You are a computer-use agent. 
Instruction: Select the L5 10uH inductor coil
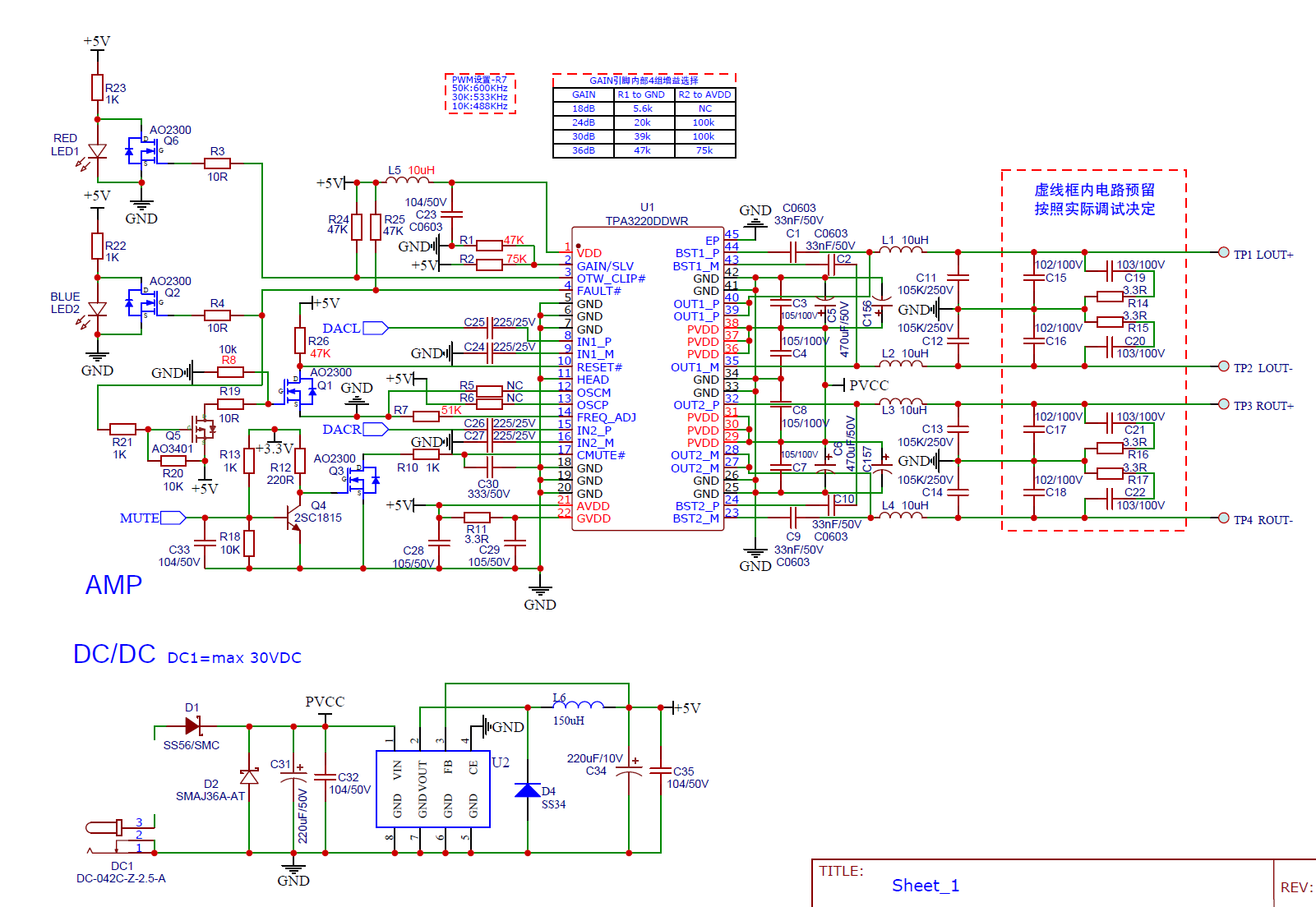click(407, 180)
